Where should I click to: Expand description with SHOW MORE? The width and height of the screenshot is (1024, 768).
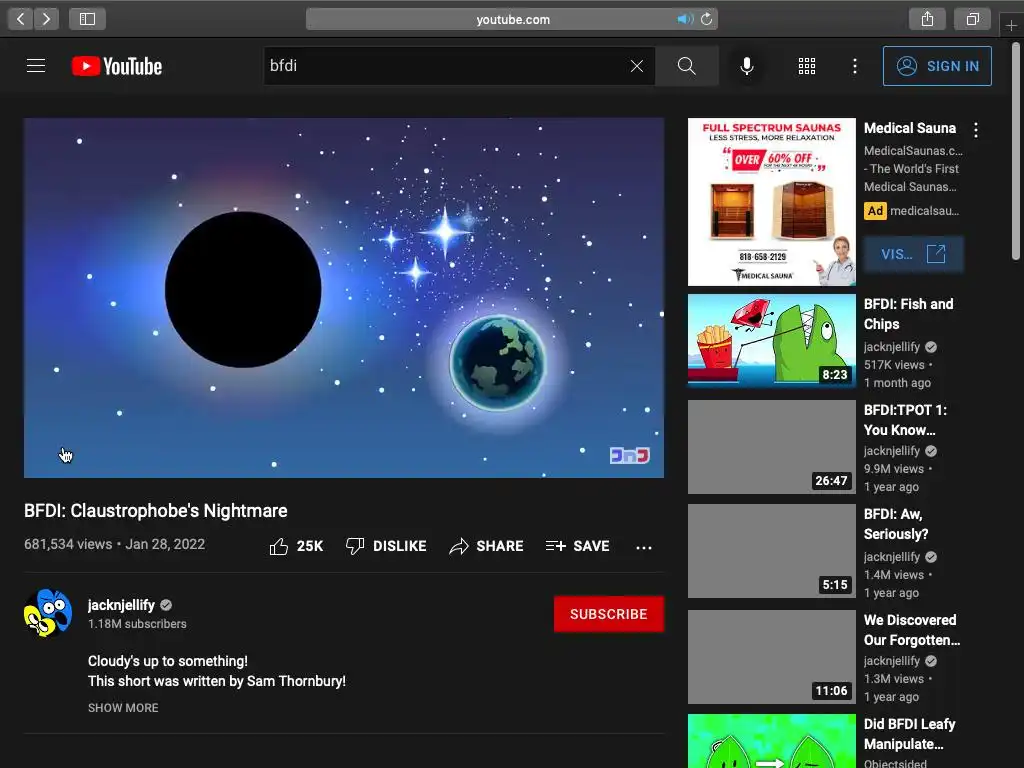tap(123, 708)
